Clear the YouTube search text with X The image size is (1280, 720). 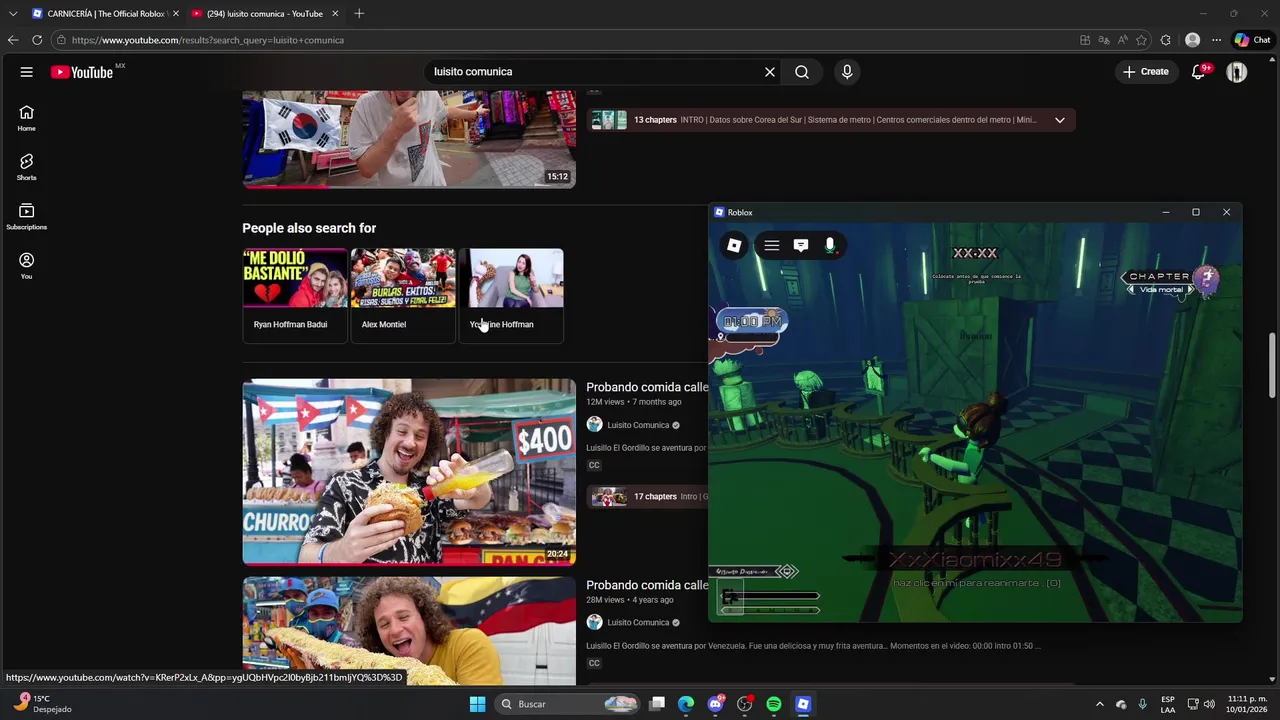click(770, 72)
